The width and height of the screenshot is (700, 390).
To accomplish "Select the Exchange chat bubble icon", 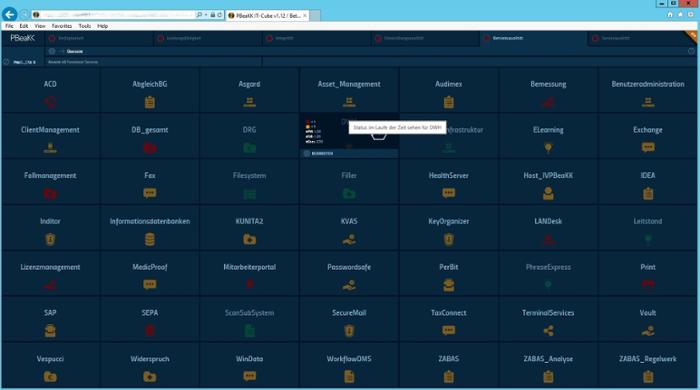I will [x=648, y=147].
